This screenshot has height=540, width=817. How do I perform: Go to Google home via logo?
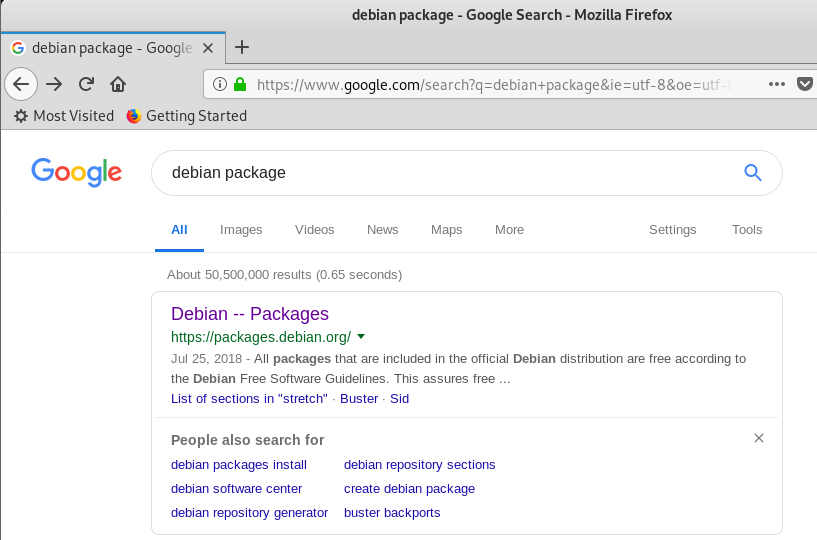pos(77,172)
